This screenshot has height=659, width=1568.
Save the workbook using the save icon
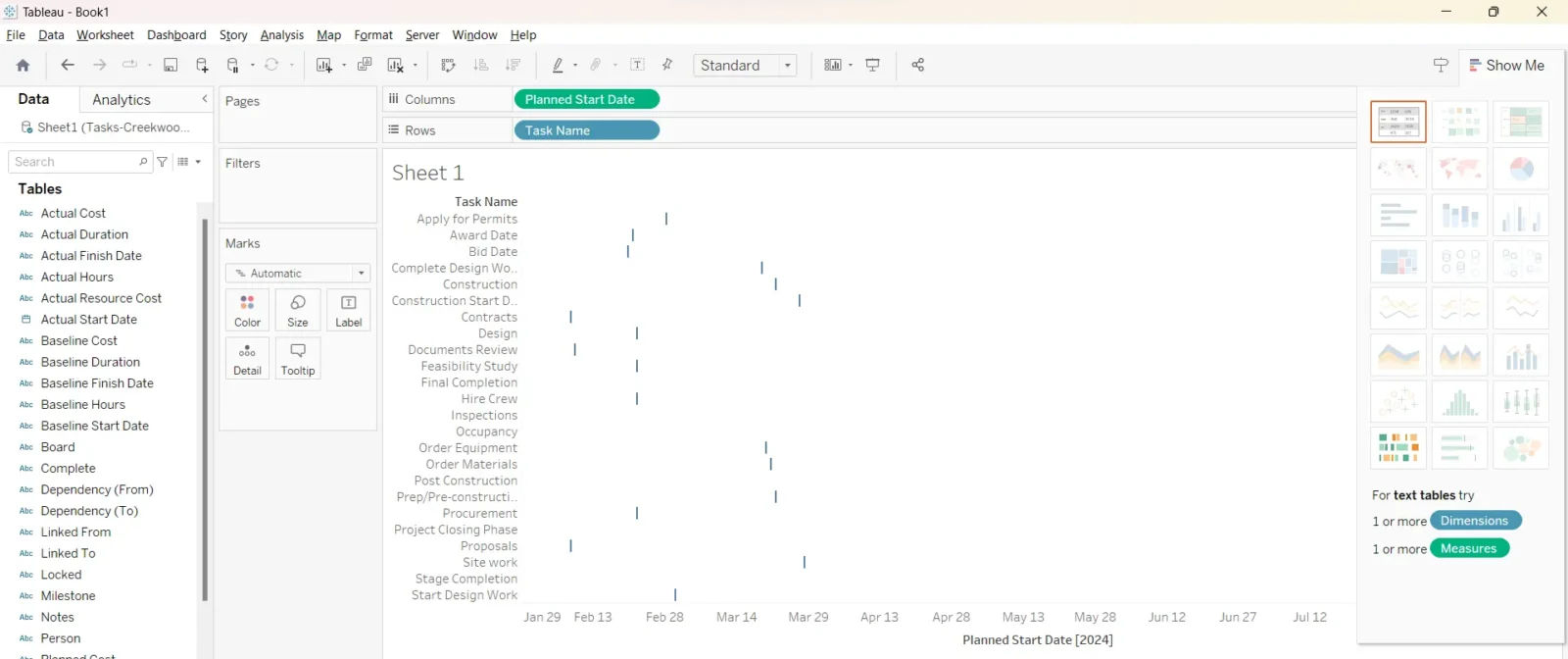[171, 65]
